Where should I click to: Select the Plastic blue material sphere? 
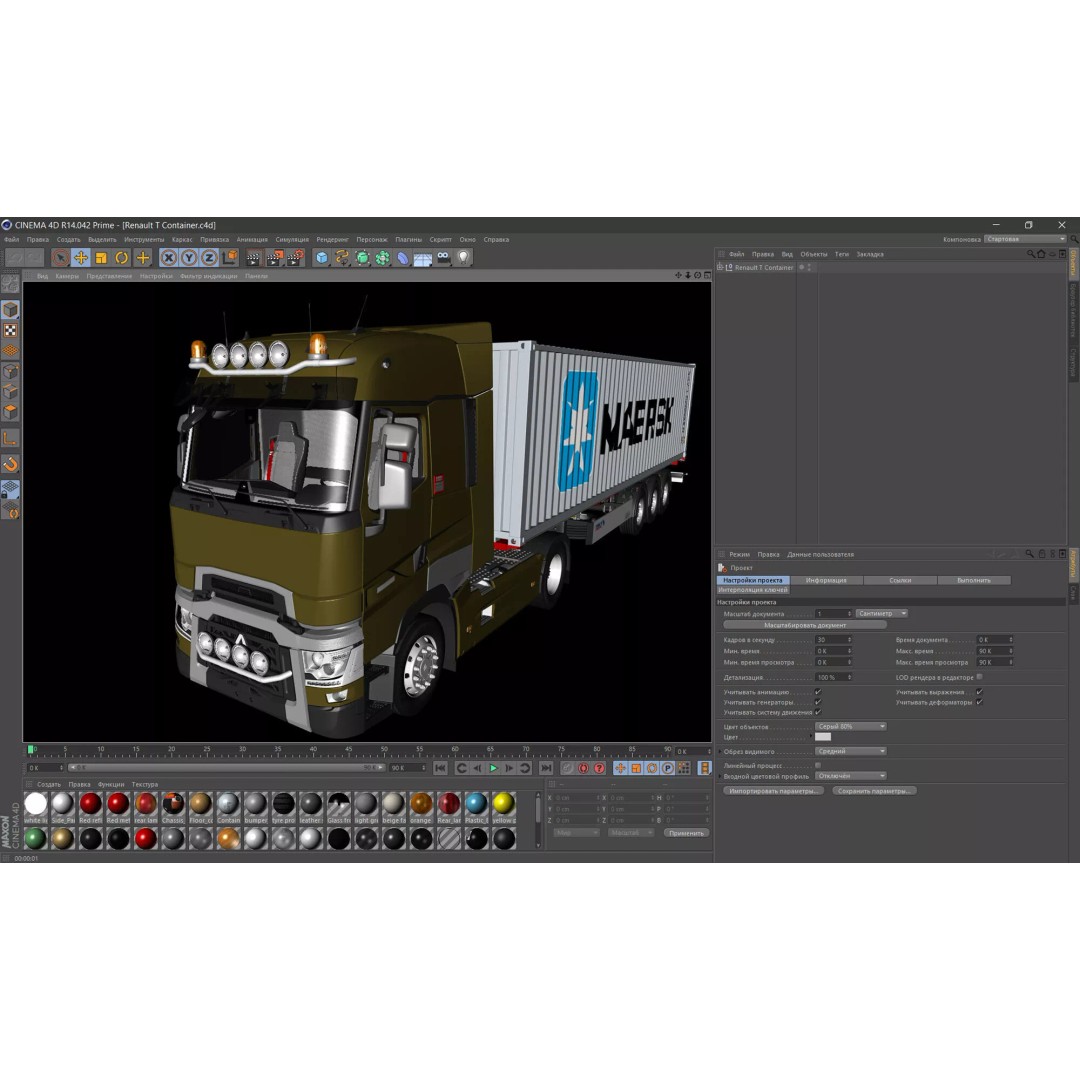pos(476,803)
